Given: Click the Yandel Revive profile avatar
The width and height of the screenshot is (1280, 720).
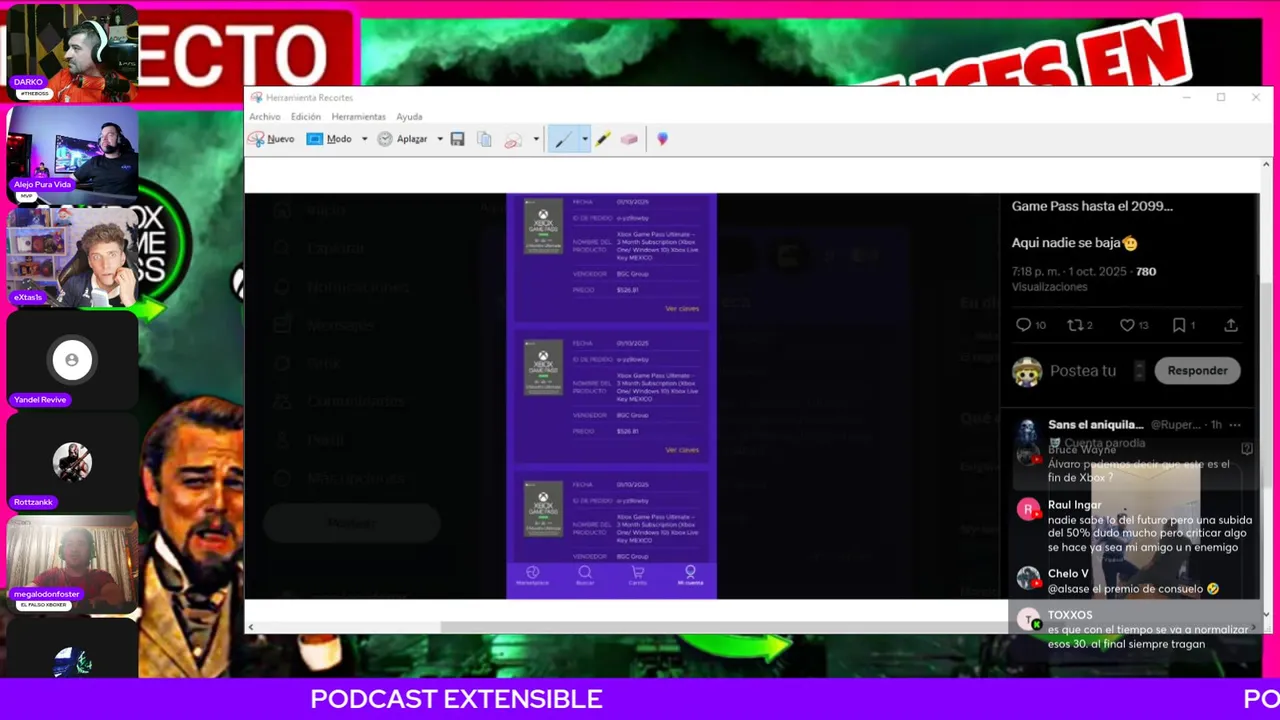Looking at the screenshot, I should coord(72,360).
